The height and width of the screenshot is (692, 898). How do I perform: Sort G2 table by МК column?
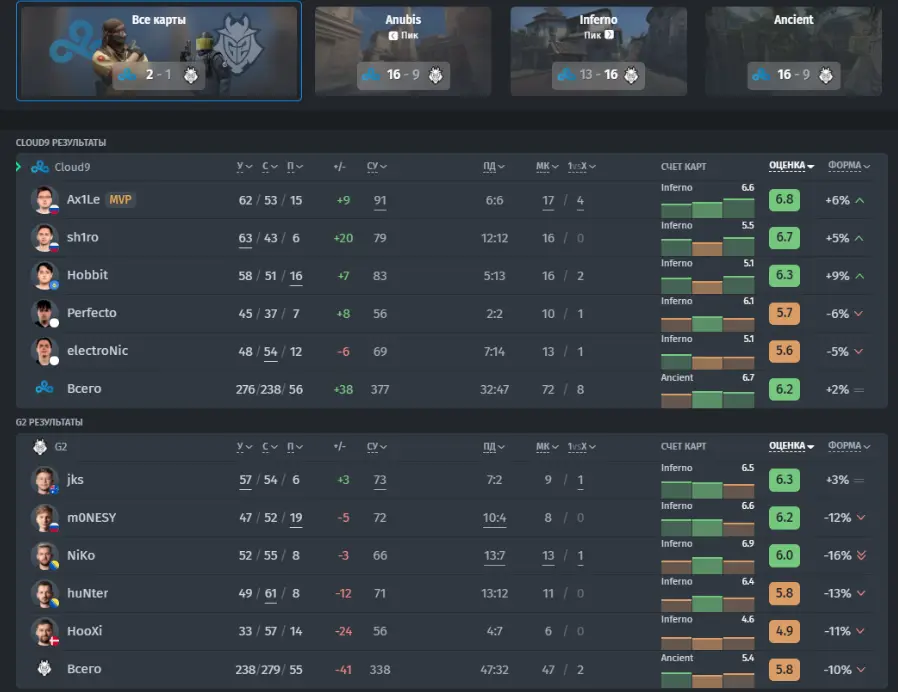(x=547, y=447)
